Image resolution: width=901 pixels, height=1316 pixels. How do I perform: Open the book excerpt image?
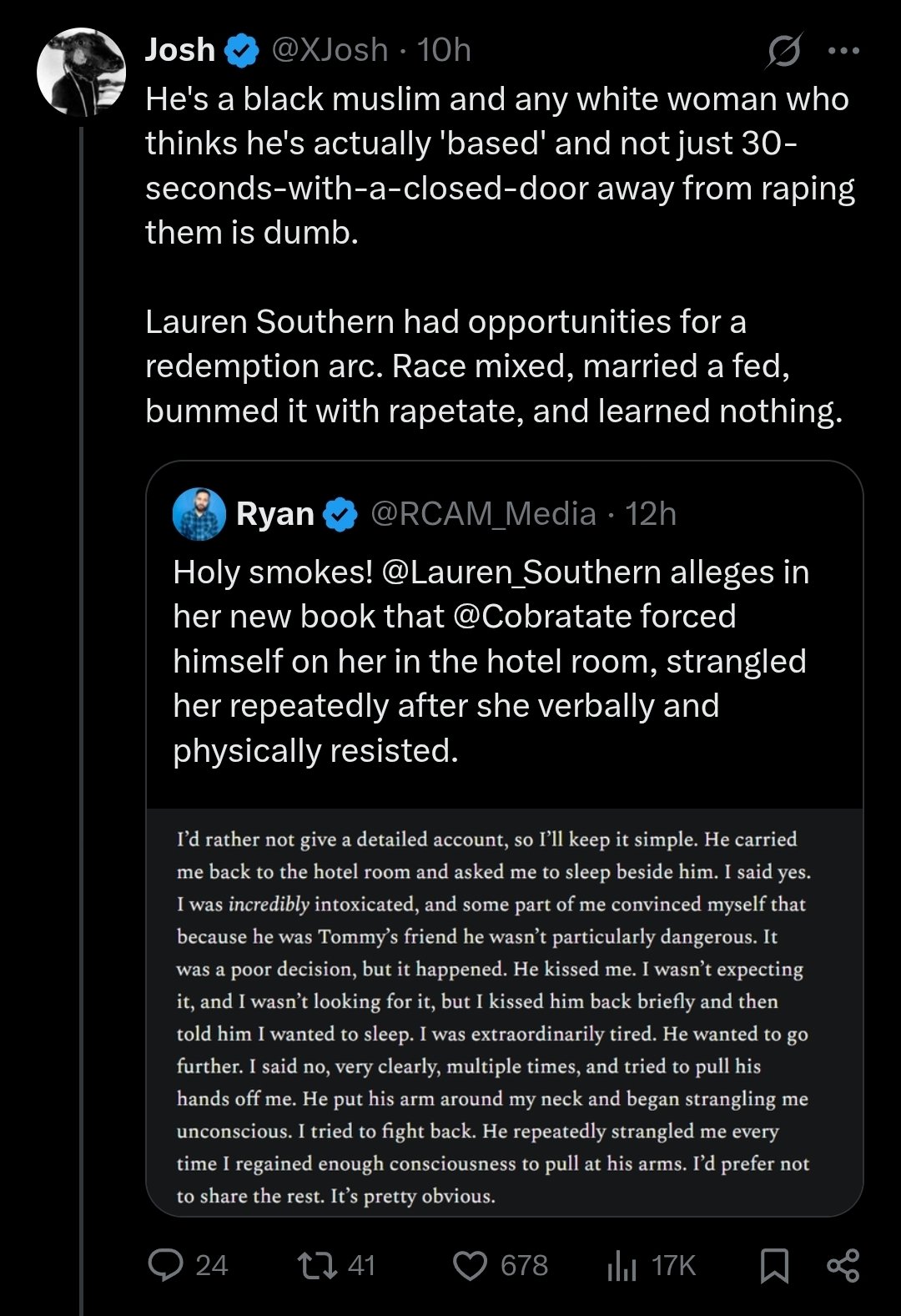[x=504, y=1011]
